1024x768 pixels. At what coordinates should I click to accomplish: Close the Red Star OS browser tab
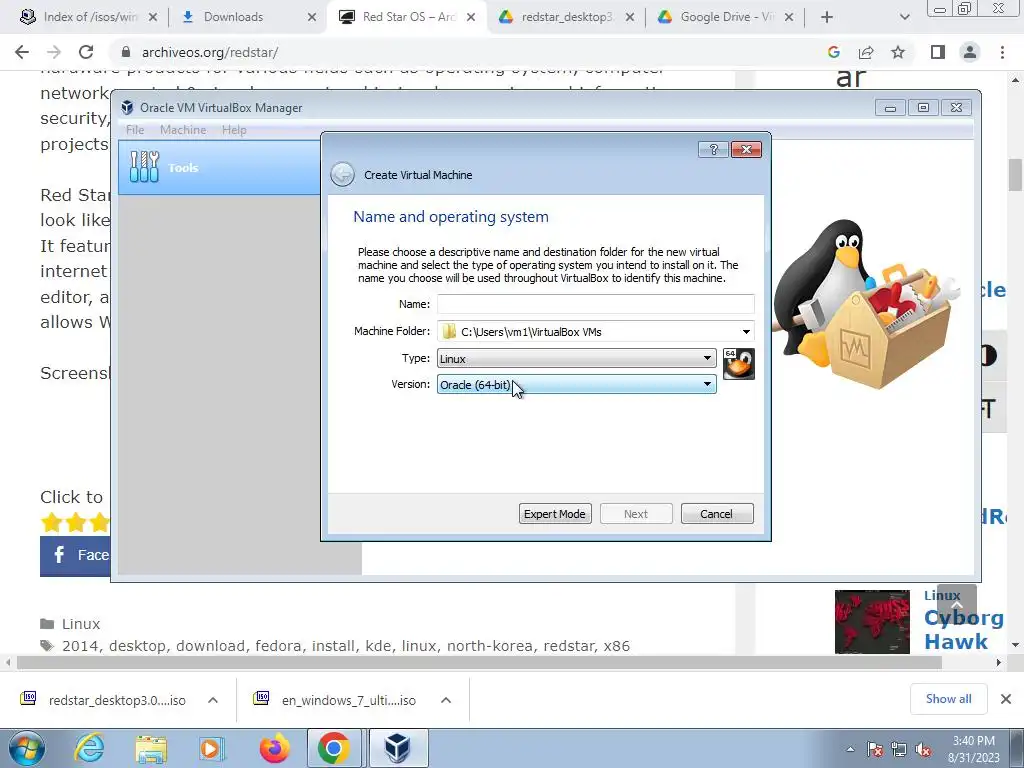point(471,18)
